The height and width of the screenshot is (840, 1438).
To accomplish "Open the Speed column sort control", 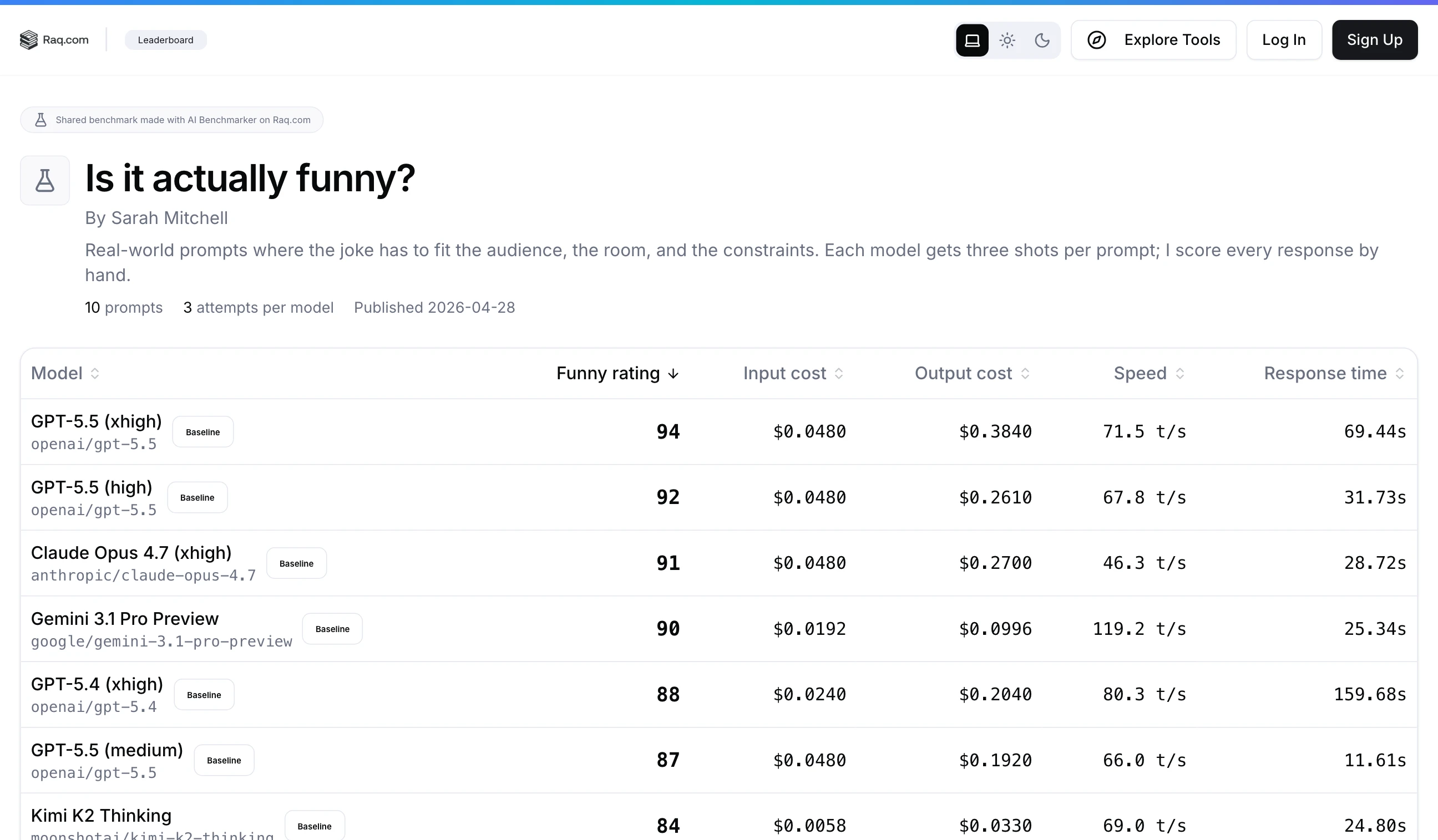I will [x=1179, y=374].
